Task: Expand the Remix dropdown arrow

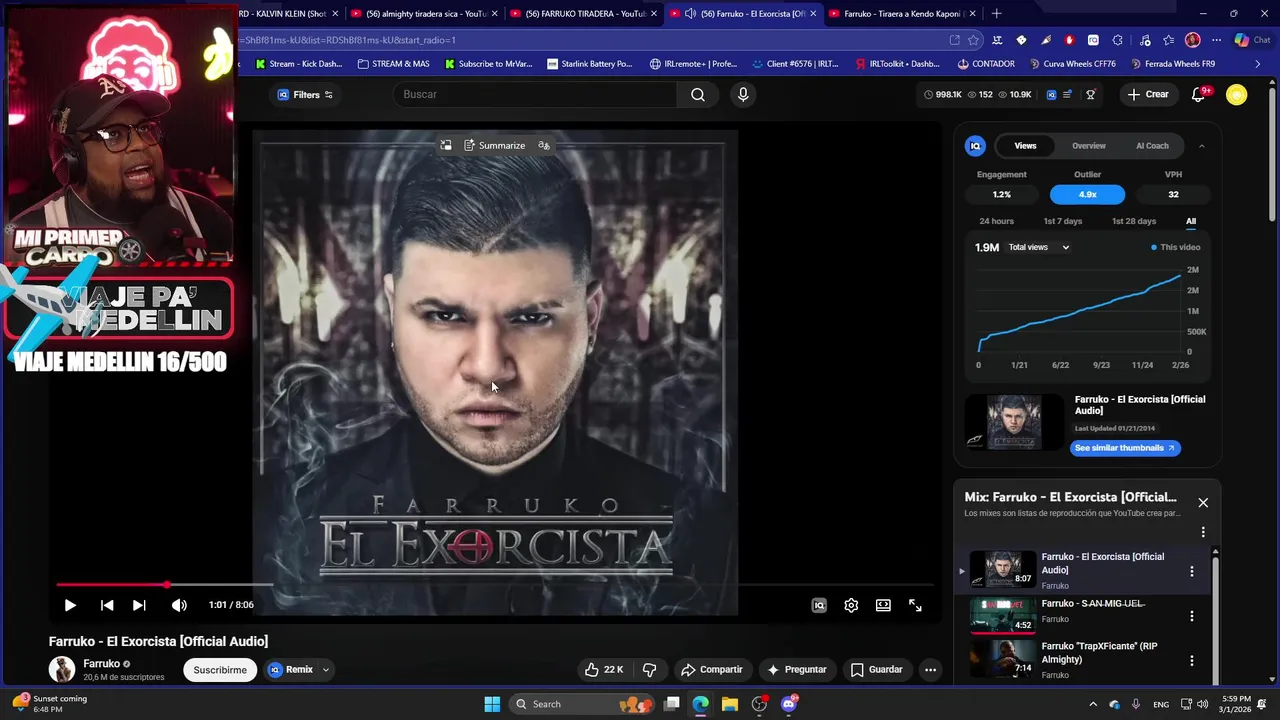Action: click(x=325, y=670)
